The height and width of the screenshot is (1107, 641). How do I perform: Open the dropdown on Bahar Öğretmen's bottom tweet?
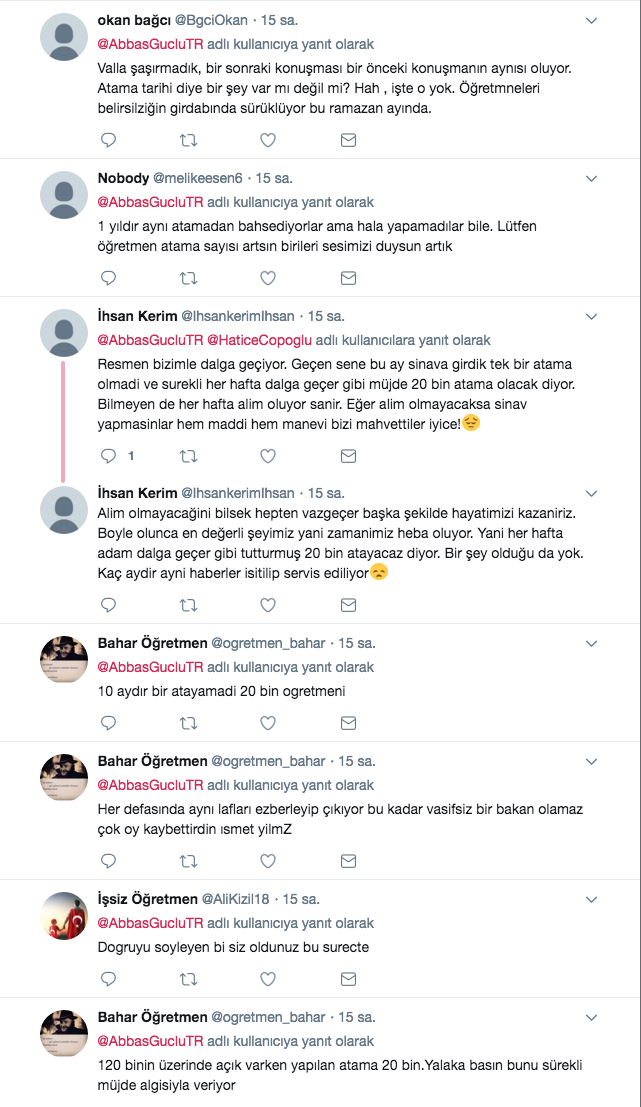tap(591, 1017)
